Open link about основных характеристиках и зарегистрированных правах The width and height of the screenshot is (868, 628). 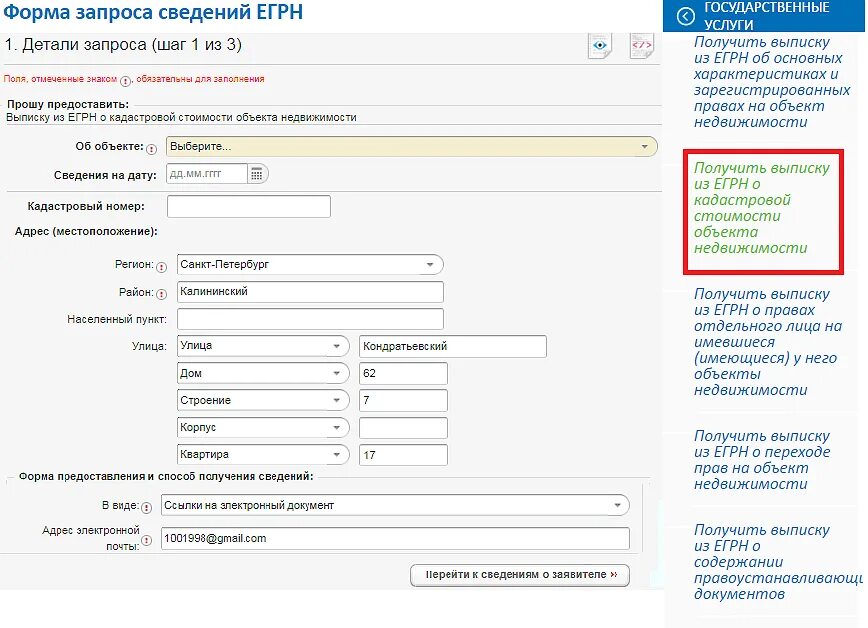(x=772, y=82)
